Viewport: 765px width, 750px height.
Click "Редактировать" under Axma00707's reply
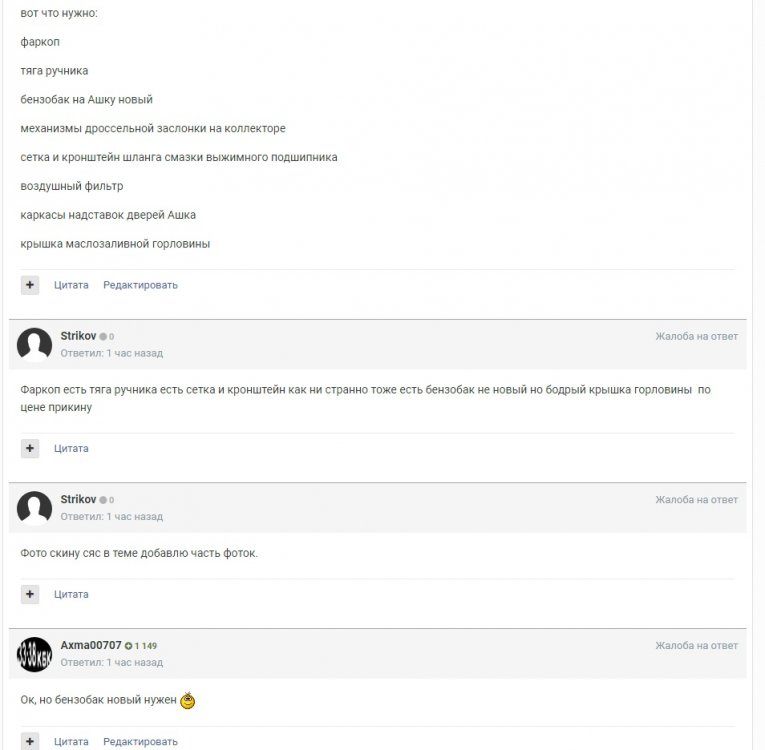point(140,742)
